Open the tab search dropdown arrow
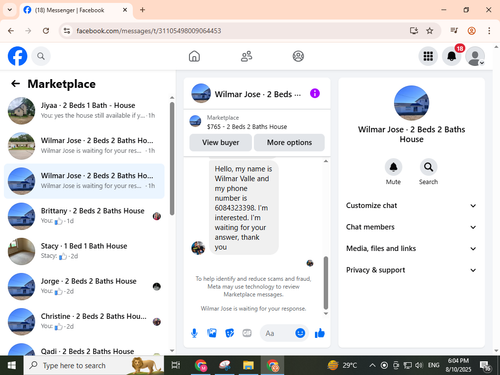The image size is (500, 375). [x=10, y=10]
